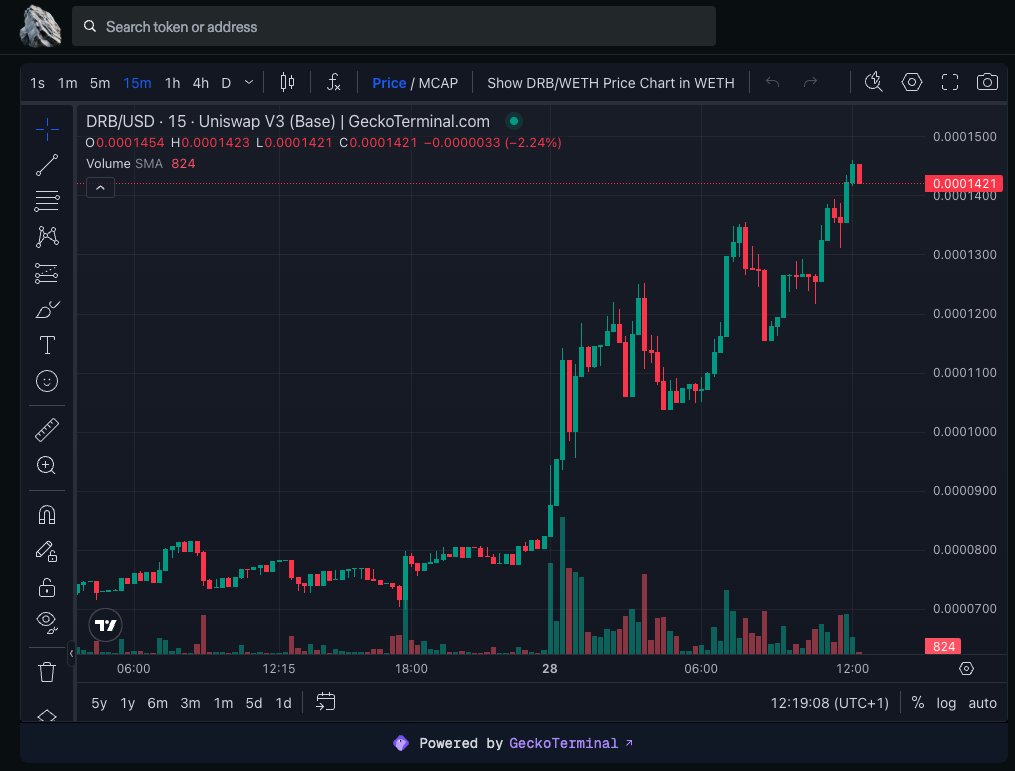The height and width of the screenshot is (771, 1015).
Task: Set date range to 5d
Action: (254, 703)
